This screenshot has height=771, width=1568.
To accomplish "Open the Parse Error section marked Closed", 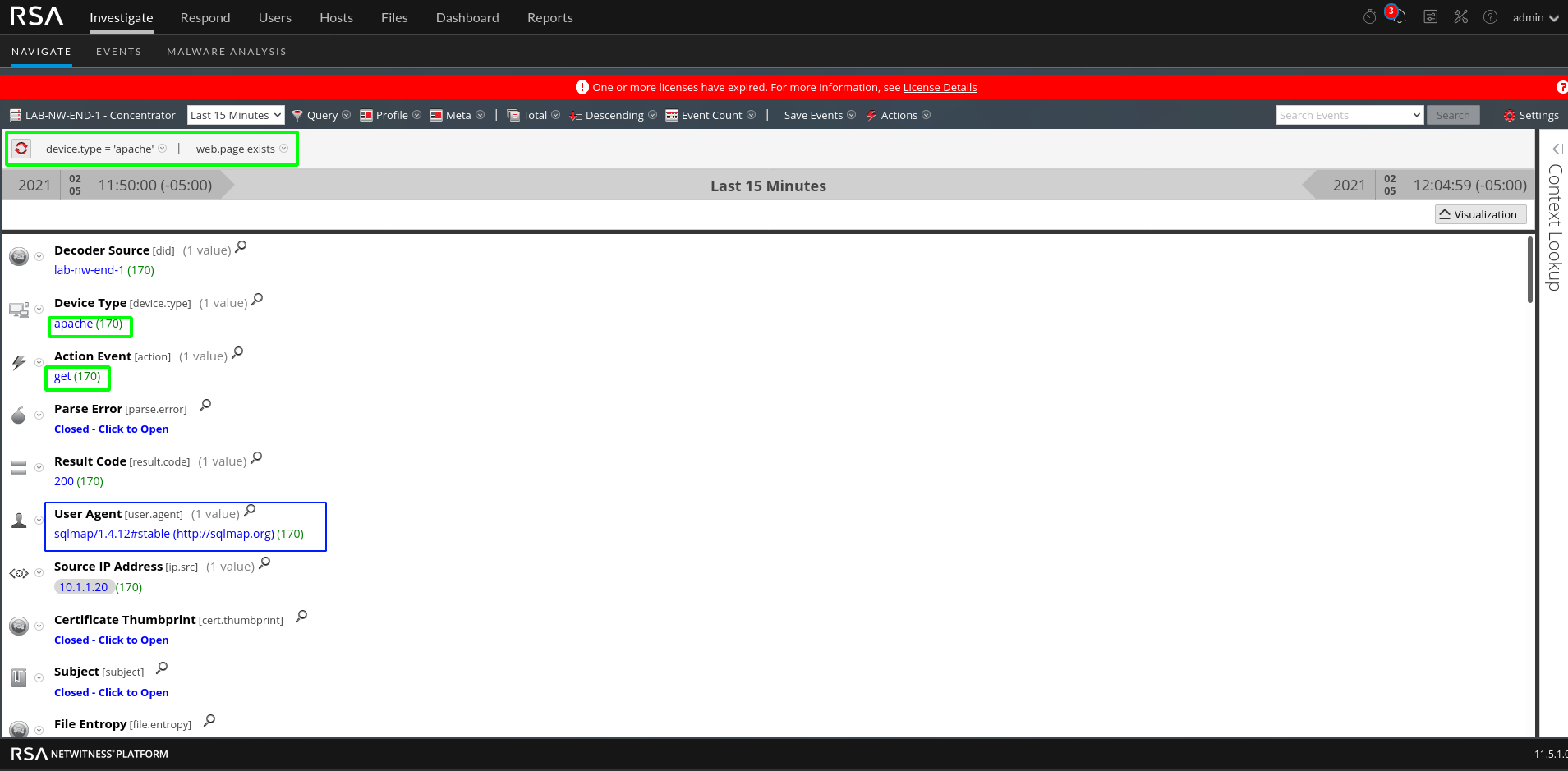I will click(x=111, y=429).
